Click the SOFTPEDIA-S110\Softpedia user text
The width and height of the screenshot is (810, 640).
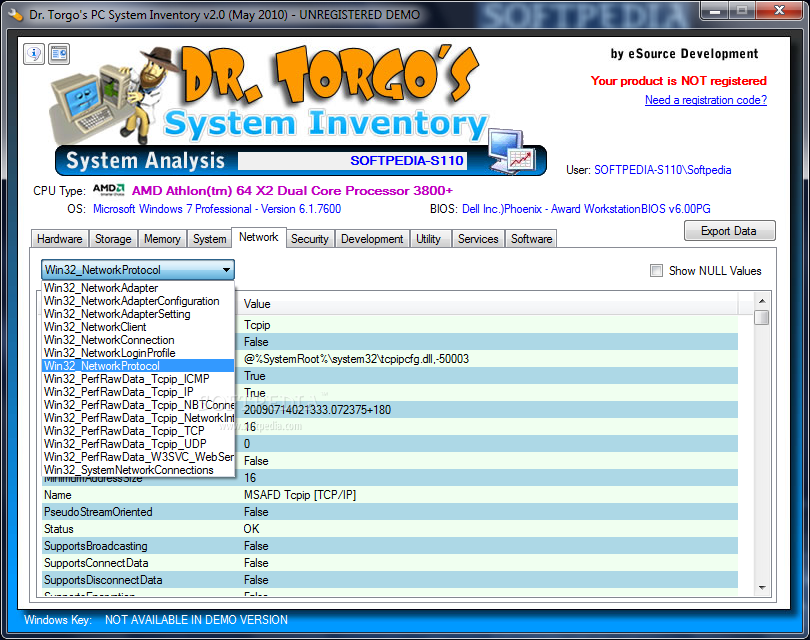pyautogui.click(x=663, y=170)
